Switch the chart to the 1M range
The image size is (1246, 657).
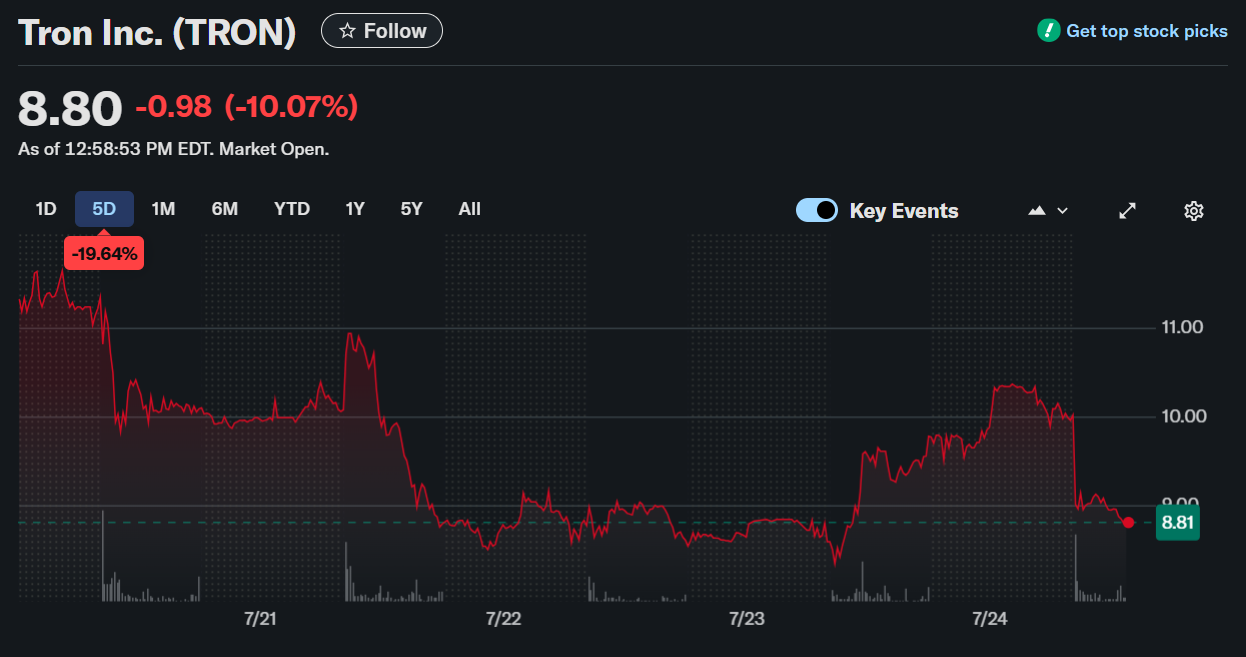[x=163, y=209]
